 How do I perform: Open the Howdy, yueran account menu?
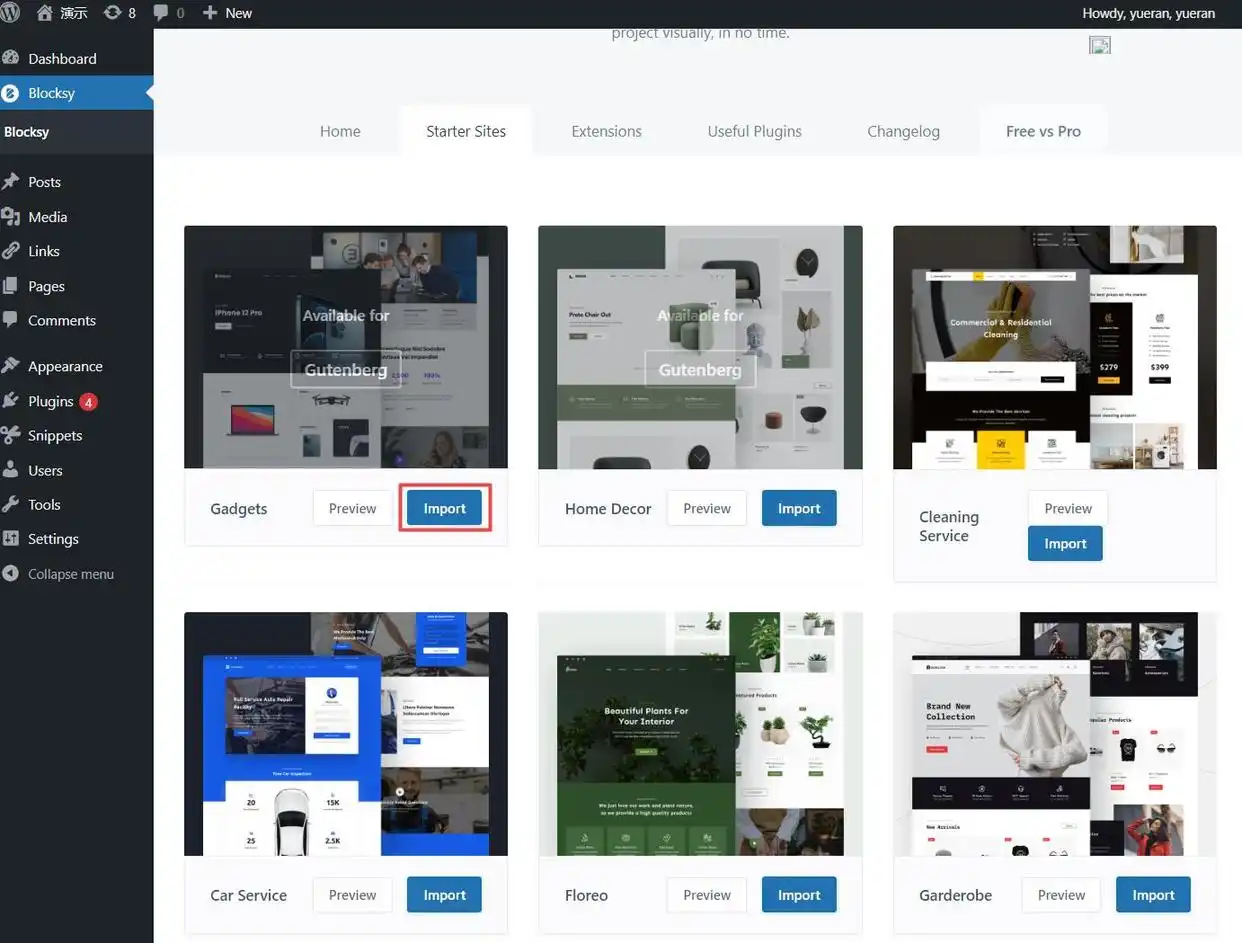coord(1148,13)
